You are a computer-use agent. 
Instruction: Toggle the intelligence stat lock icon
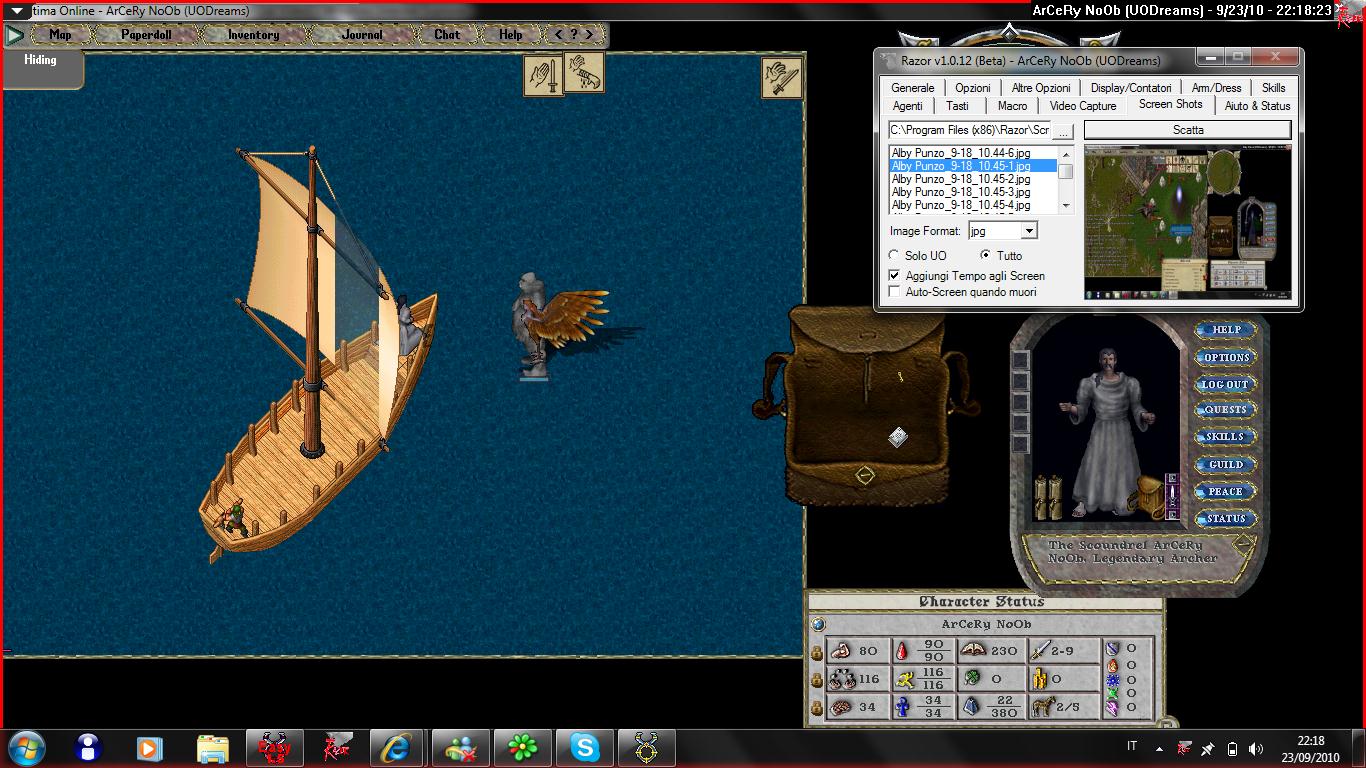click(x=817, y=708)
